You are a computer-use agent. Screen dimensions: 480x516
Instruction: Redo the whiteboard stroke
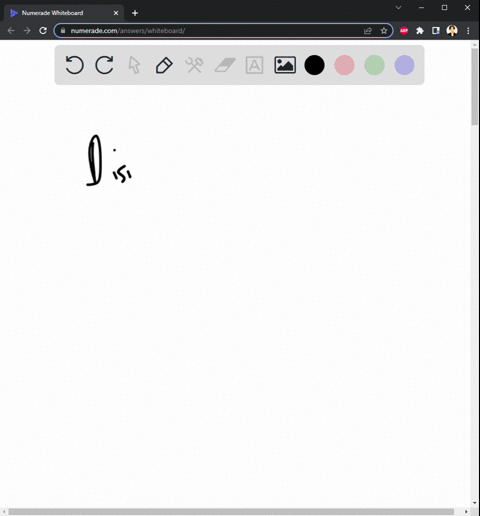(x=104, y=65)
